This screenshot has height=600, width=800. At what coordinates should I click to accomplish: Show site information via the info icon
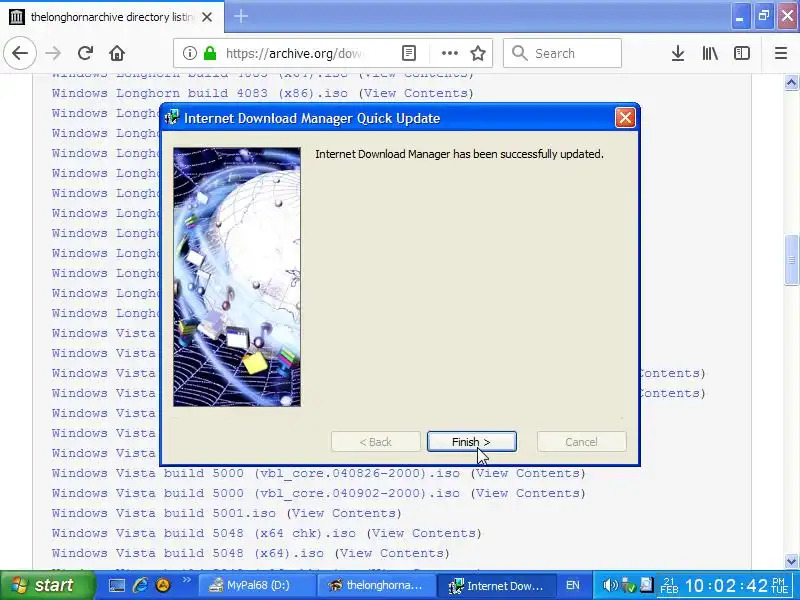click(189, 53)
